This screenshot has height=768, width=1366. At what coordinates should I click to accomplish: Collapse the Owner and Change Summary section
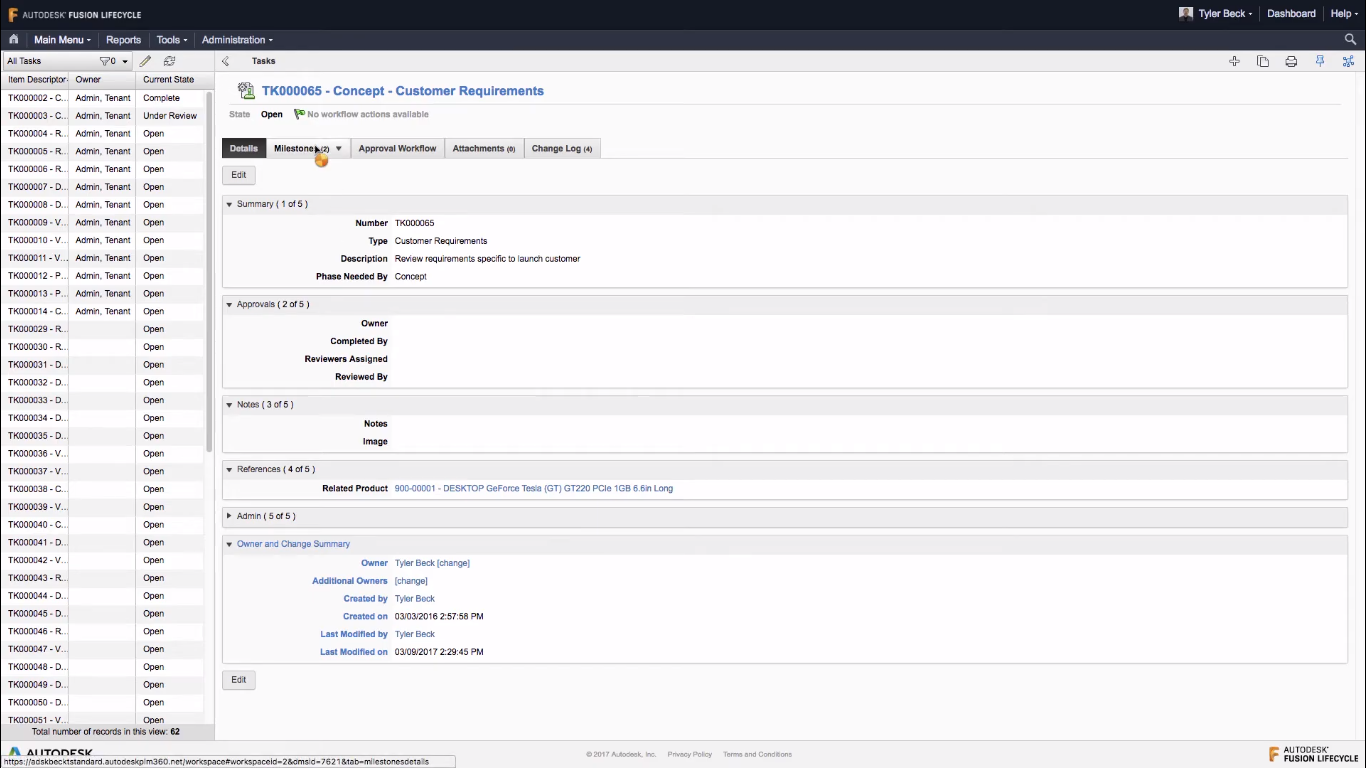(229, 544)
